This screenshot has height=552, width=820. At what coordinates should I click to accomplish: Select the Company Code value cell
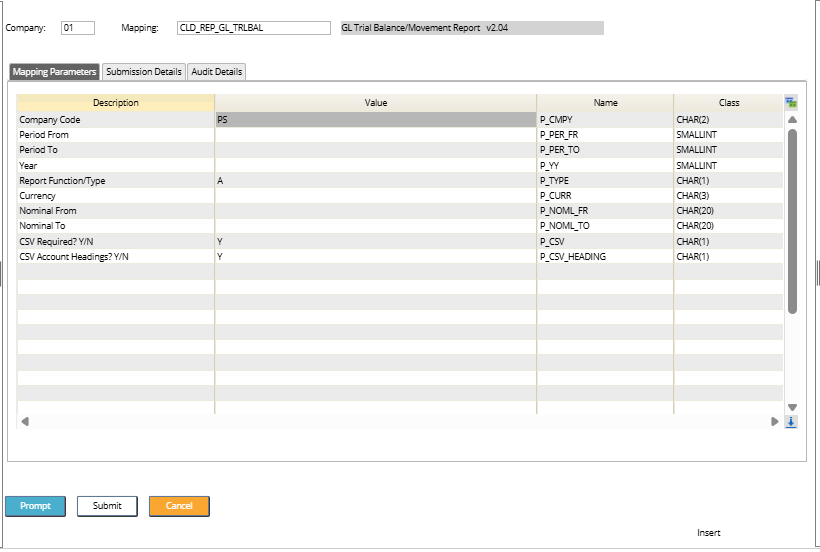(x=375, y=119)
